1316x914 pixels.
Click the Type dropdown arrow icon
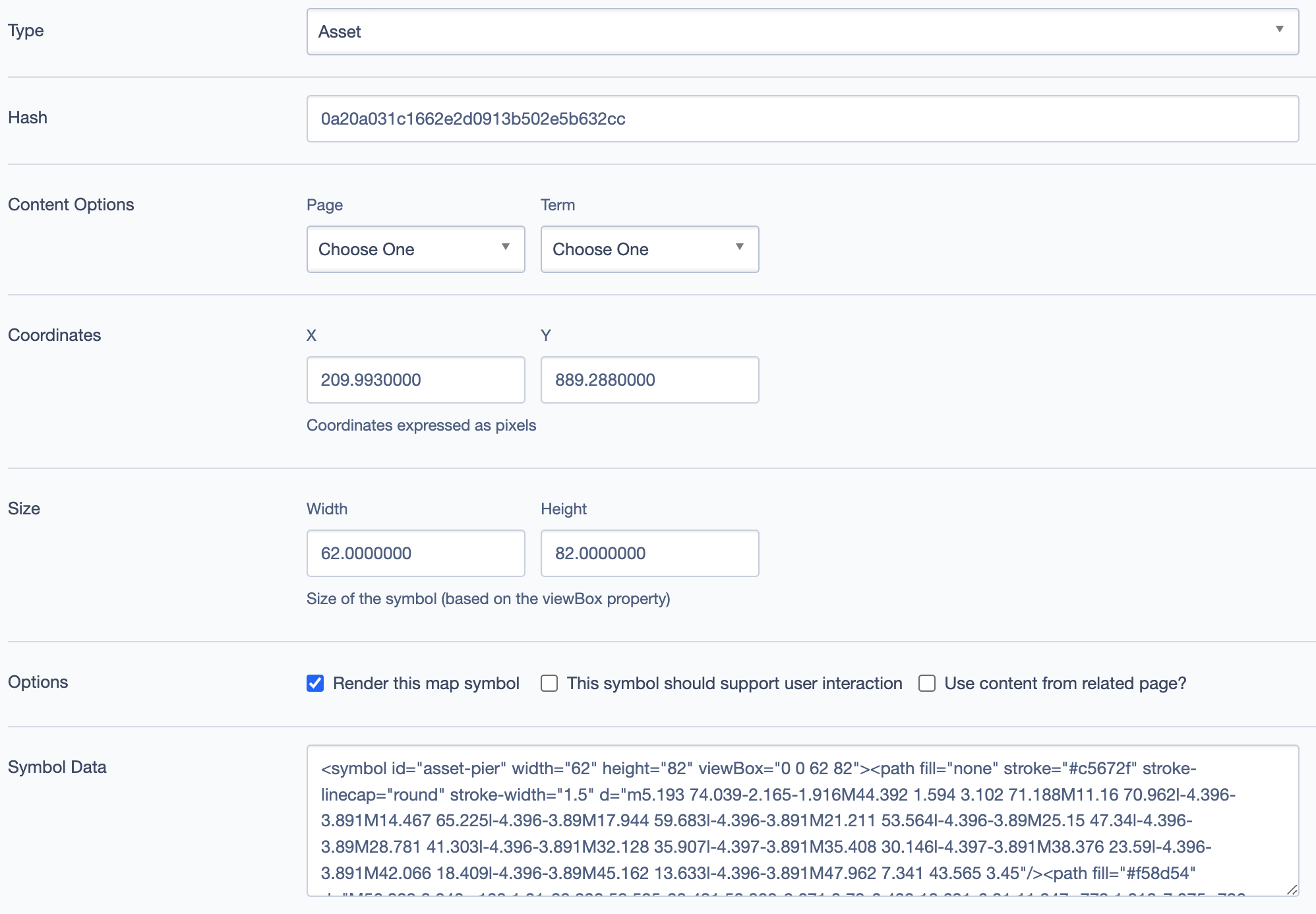[x=1279, y=30]
